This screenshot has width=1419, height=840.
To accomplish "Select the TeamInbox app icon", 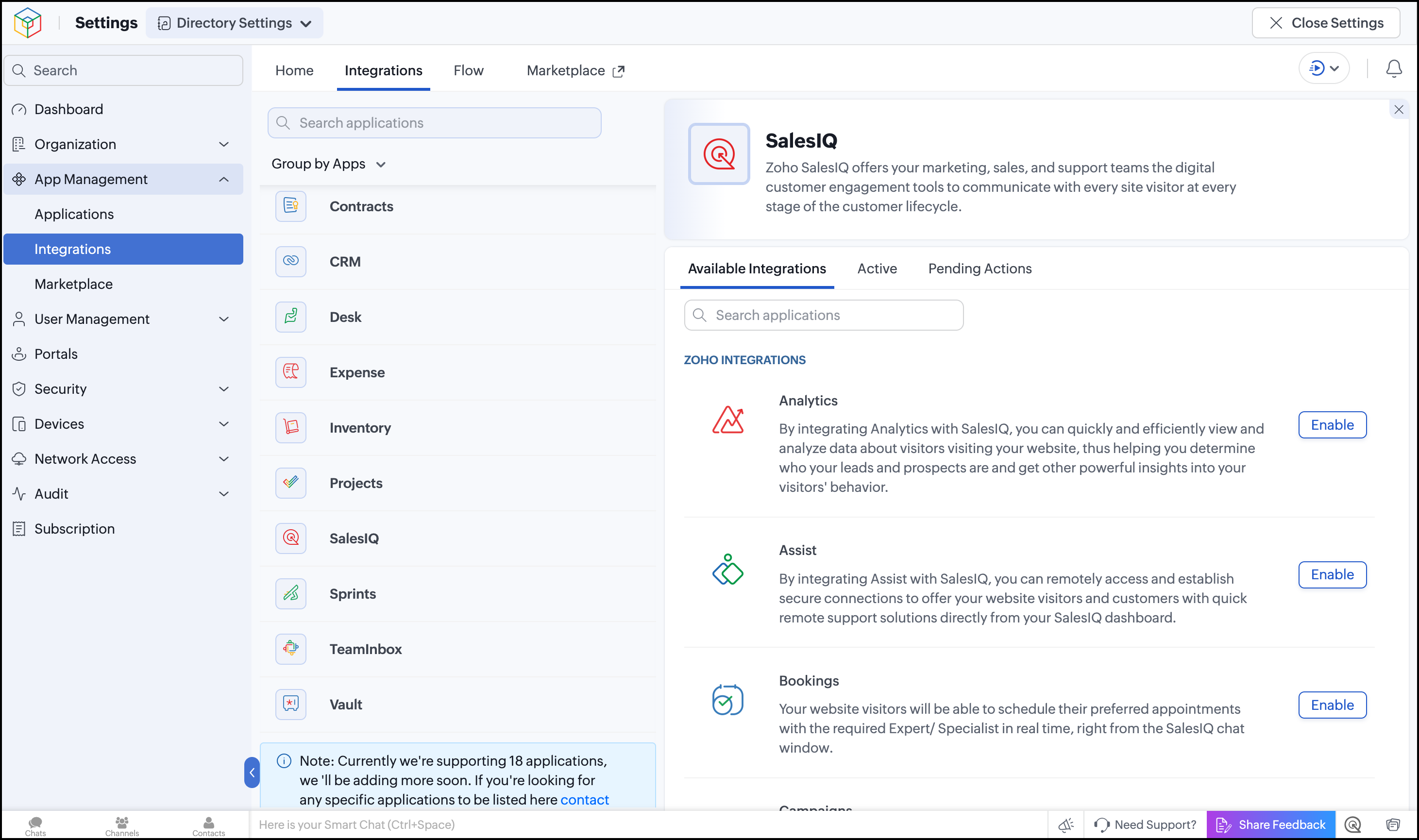I will pyautogui.click(x=290, y=649).
